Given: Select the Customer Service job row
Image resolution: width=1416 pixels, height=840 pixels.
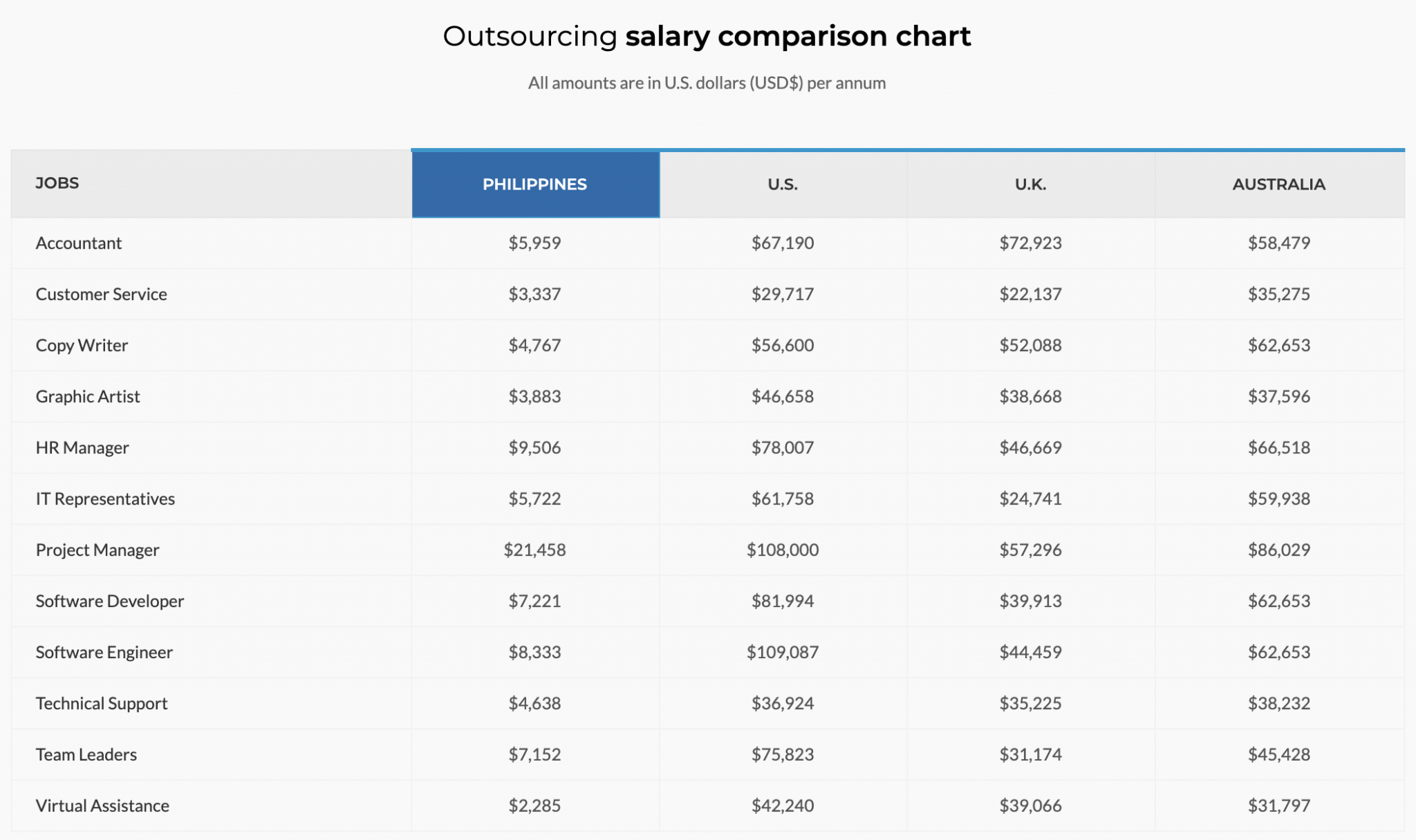Looking at the screenshot, I should (102, 295).
